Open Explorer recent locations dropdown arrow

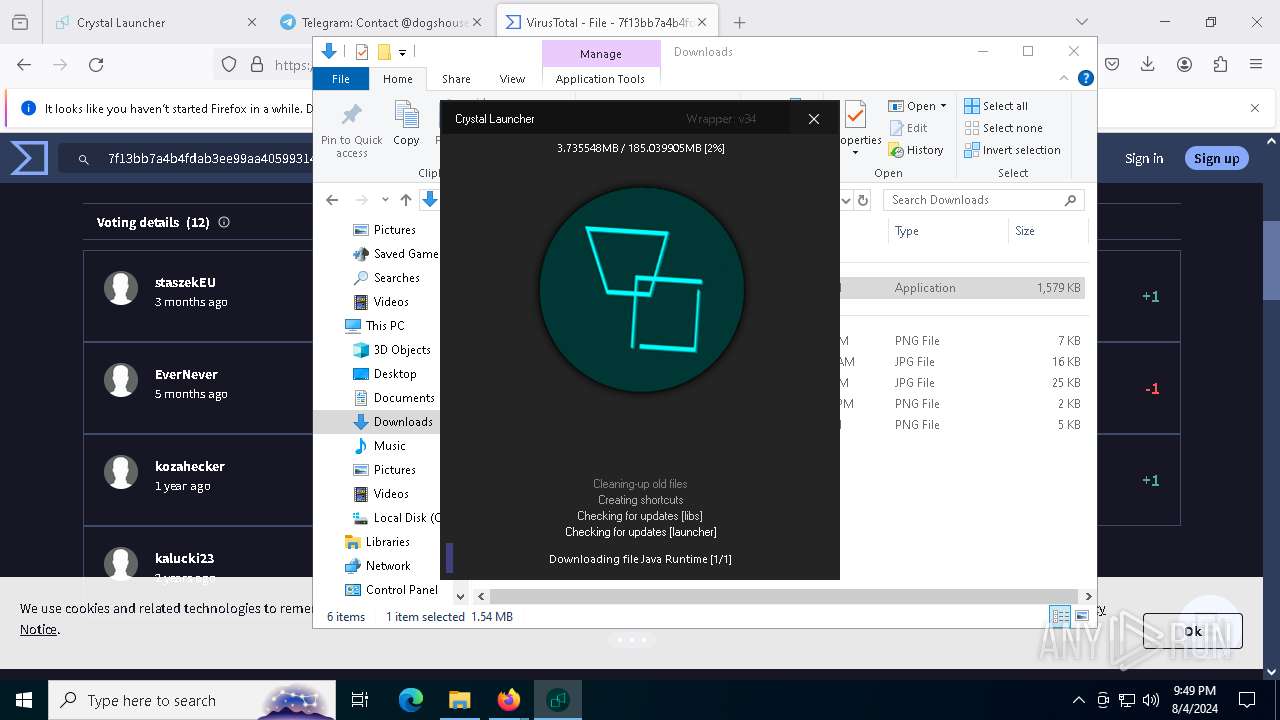pyautogui.click(x=385, y=200)
